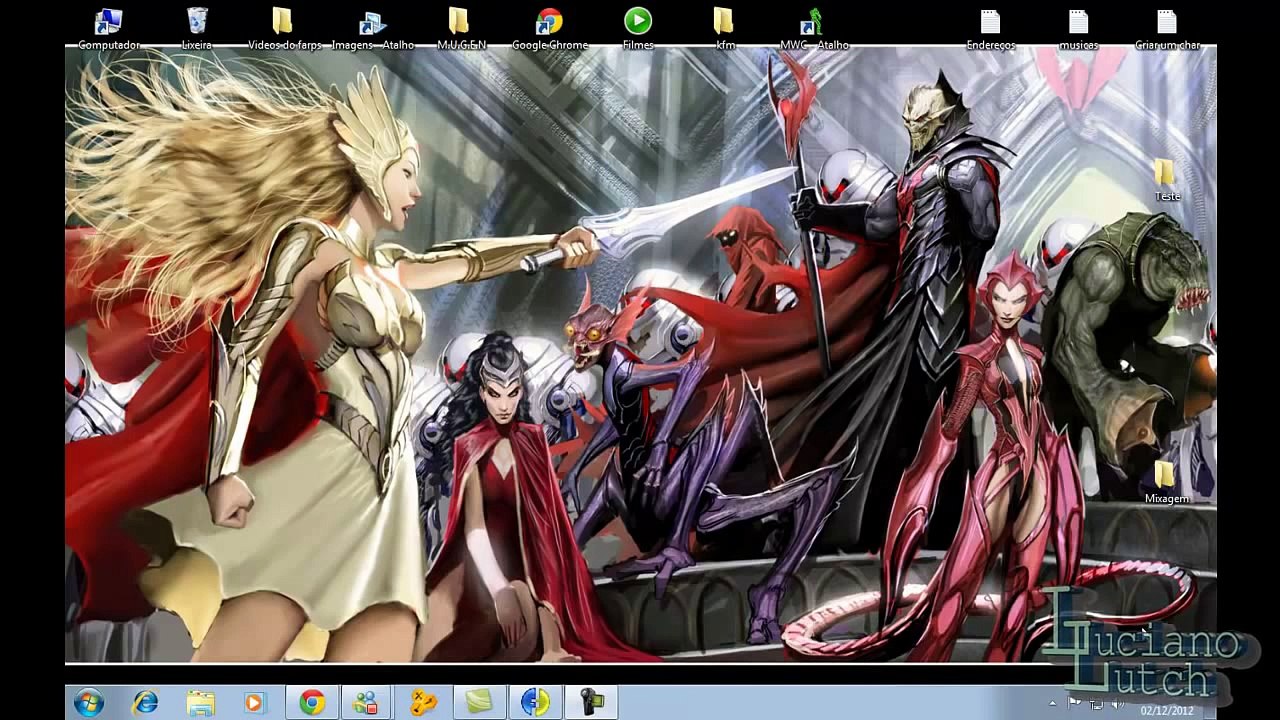
Task: Select the kfm folder on desktop
Action: point(725,28)
